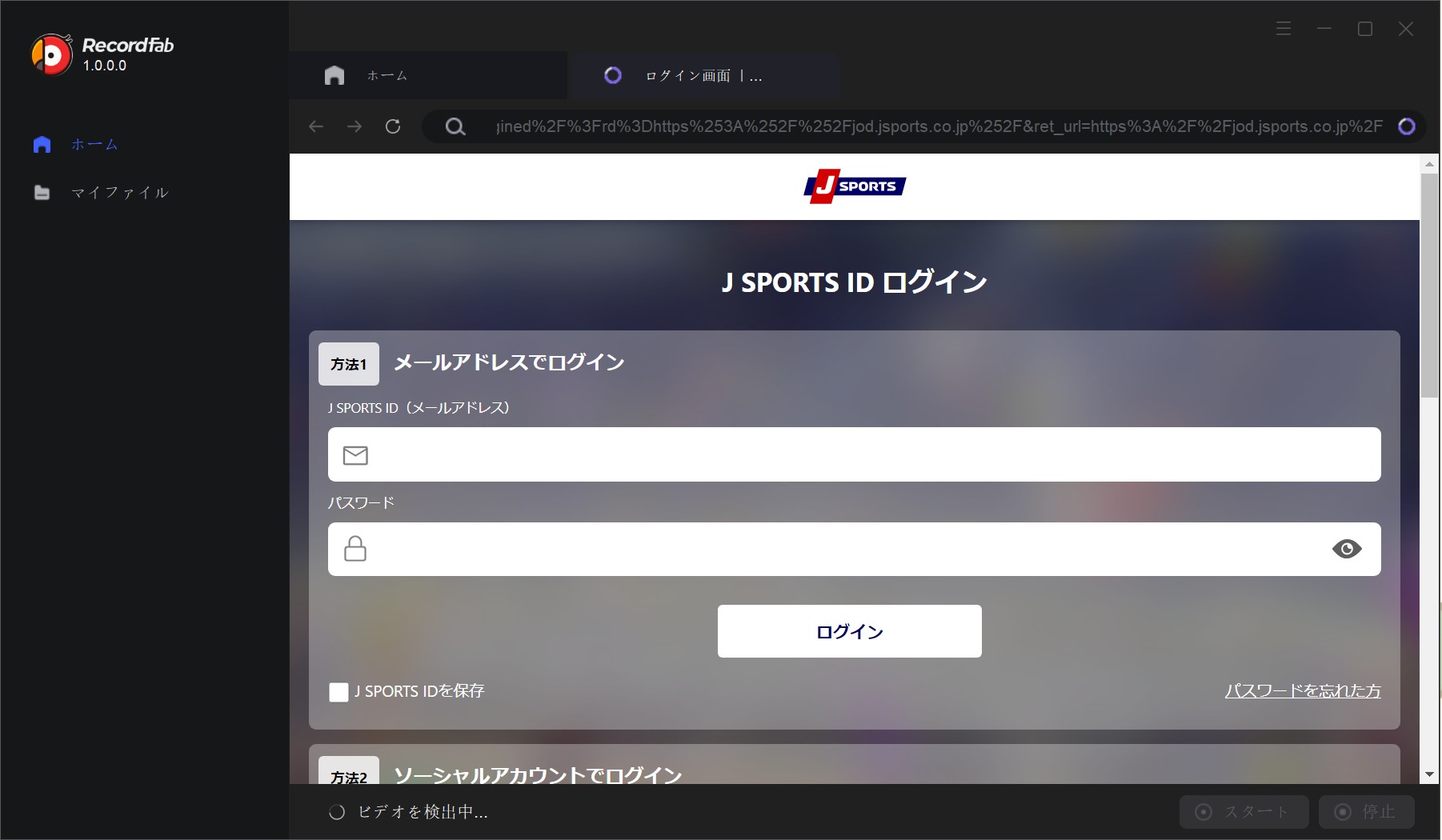Click the version number 1.0.0.0

coord(105,66)
